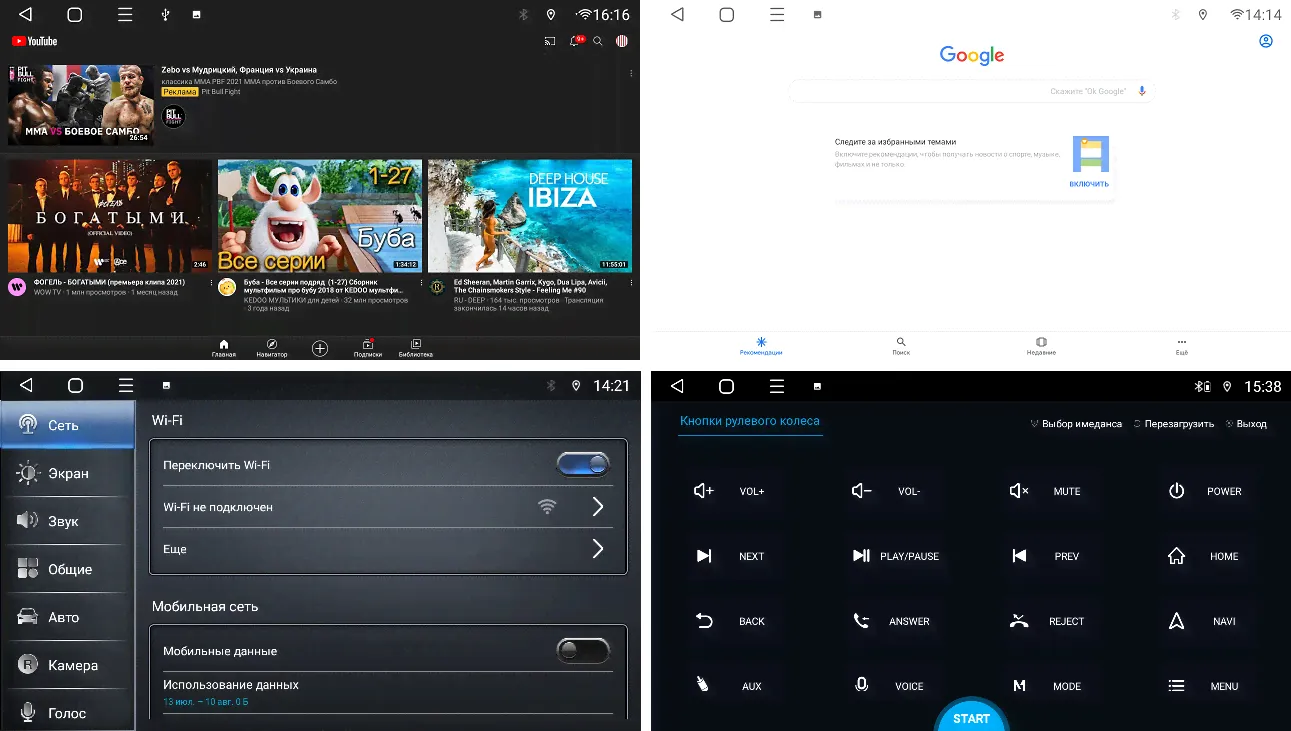
Task: Open the Буба cartoon video thumbnail
Action: (319, 216)
